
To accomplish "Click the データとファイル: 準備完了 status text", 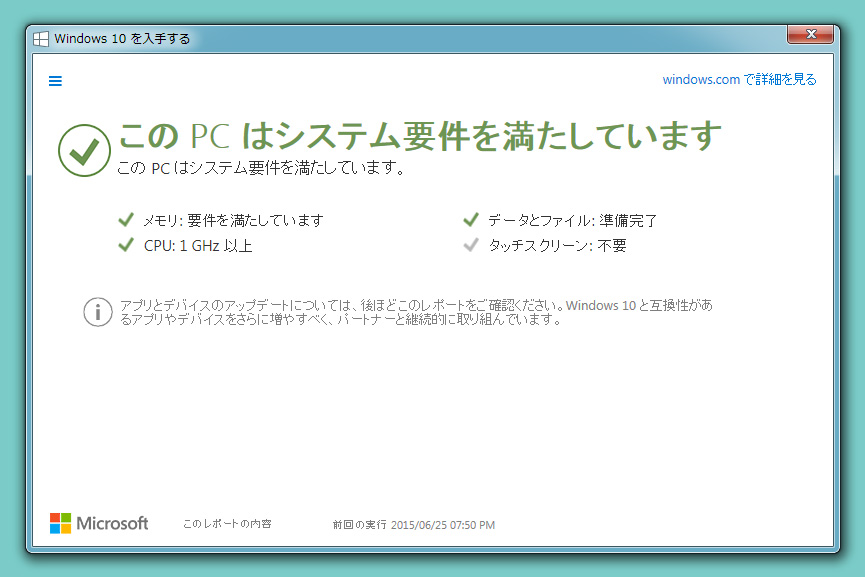I will (x=572, y=220).
